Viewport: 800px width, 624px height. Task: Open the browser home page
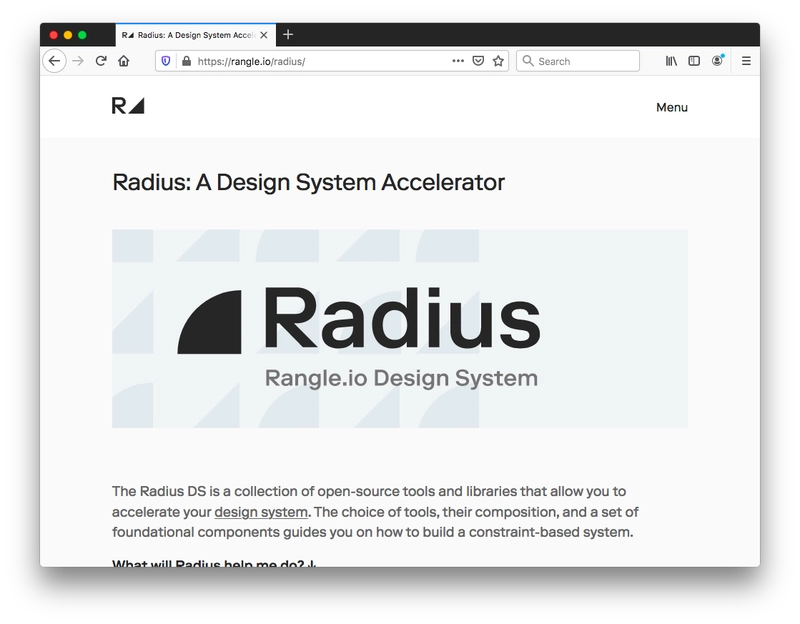point(124,61)
